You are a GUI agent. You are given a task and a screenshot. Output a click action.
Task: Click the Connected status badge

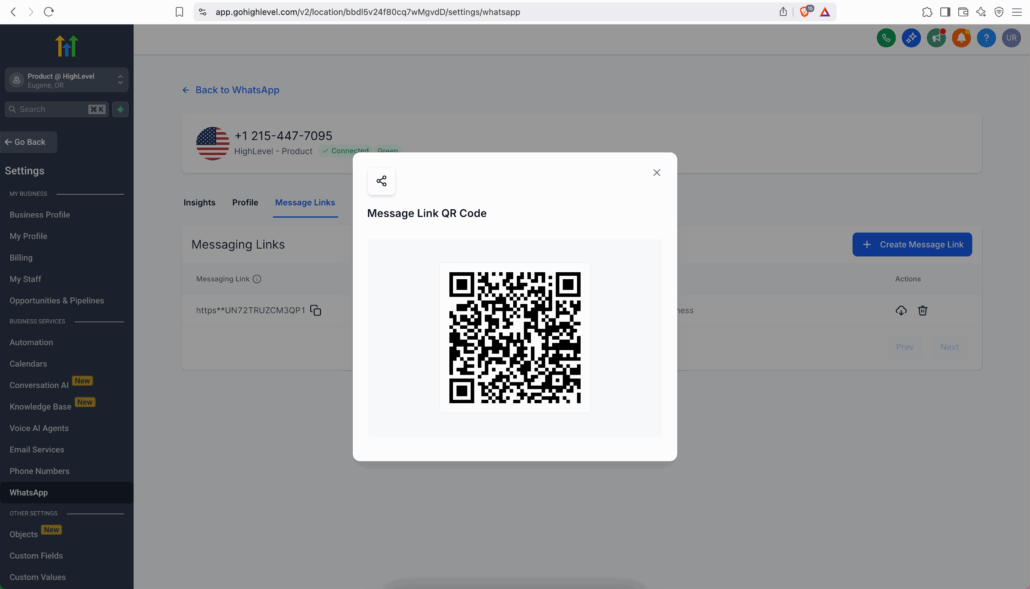click(346, 151)
